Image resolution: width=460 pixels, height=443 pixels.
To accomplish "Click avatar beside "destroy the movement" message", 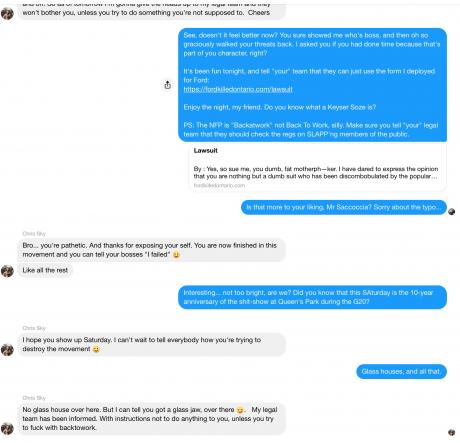I will [x=7, y=350].
